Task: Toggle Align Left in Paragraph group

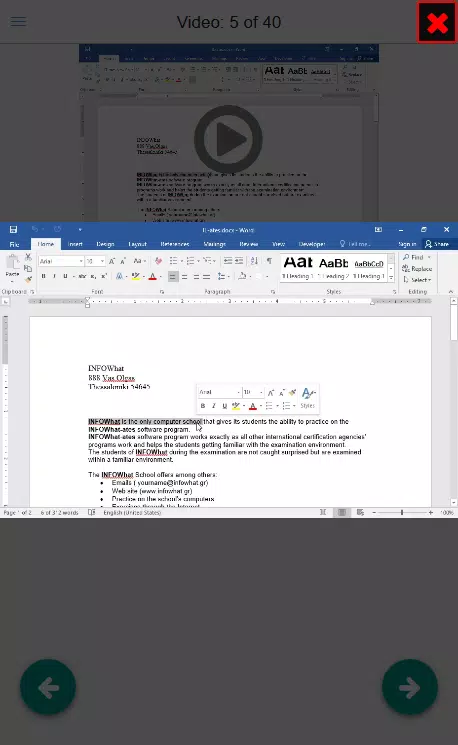Action: (173, 276)
